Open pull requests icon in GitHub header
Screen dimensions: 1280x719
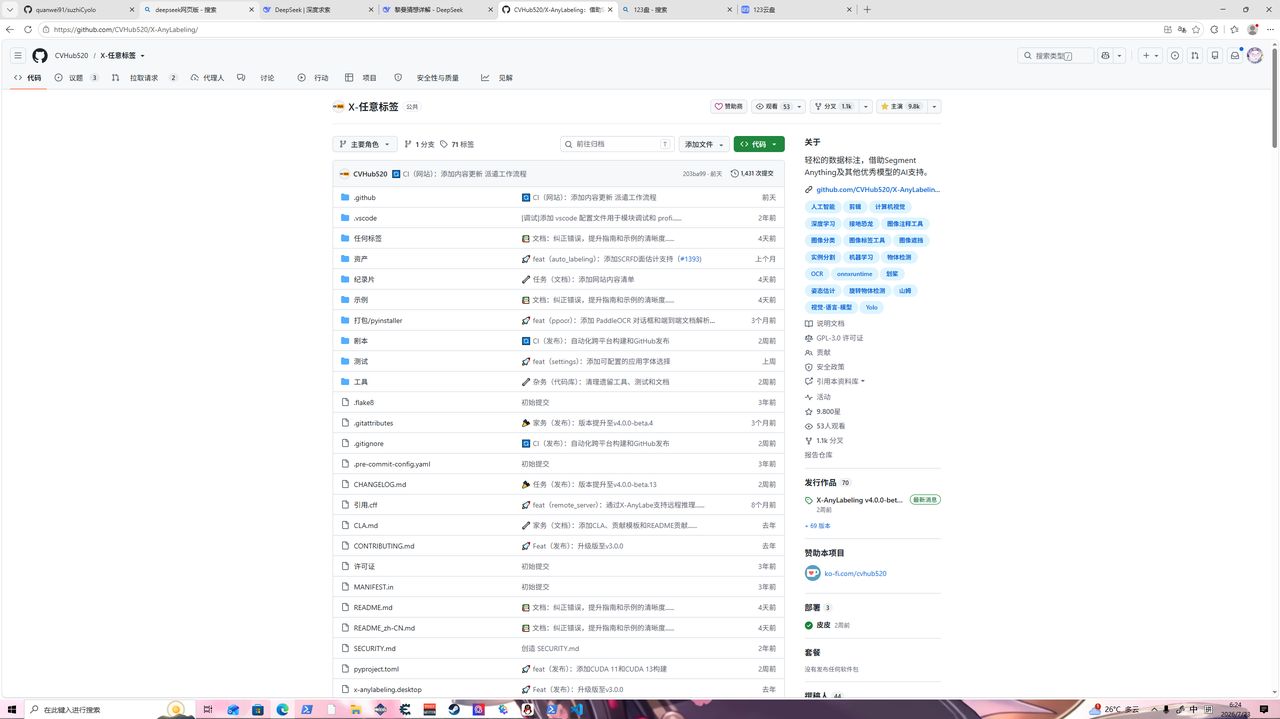point(1195,56)
